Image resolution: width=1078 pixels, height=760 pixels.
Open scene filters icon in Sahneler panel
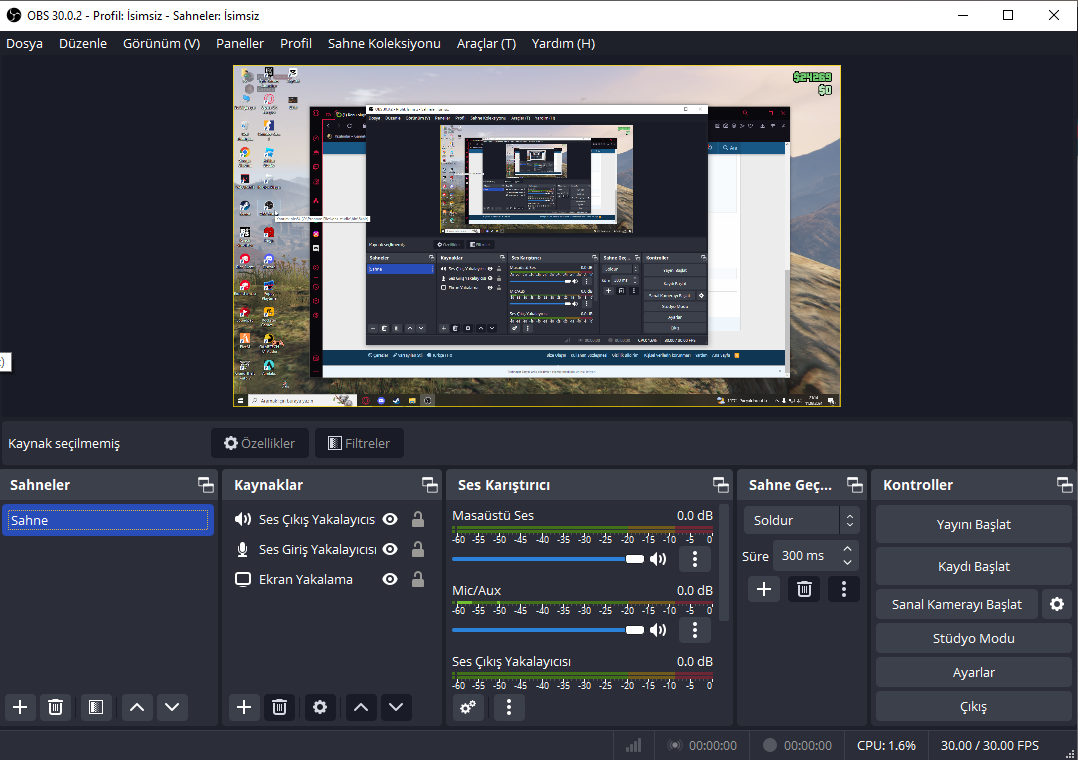coord(96,707)
